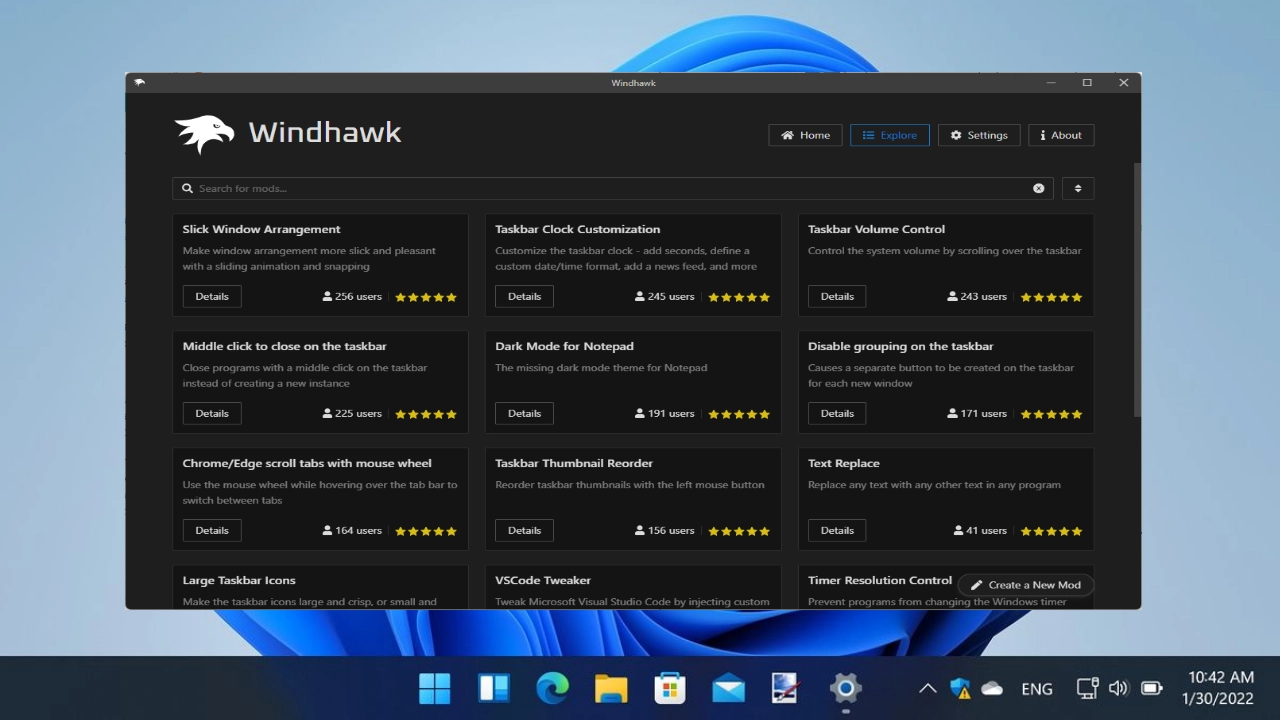Click the star rating of Taskbar Volume Control
The width and height of the screenshot is (1280, 720).
tap(1051, 297)
